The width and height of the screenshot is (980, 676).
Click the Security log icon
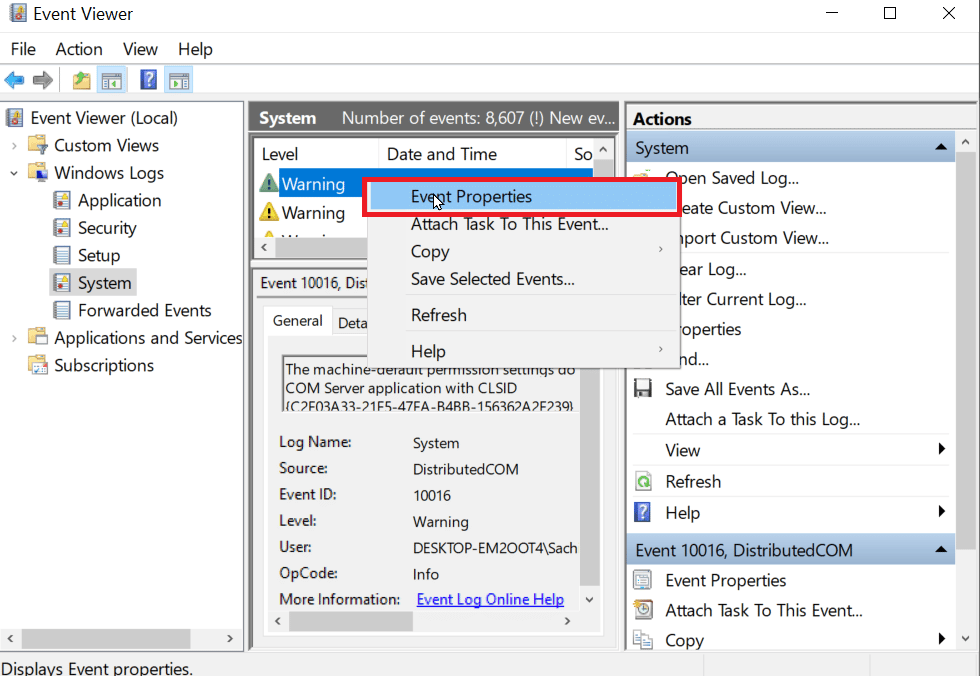coord(62,227)
